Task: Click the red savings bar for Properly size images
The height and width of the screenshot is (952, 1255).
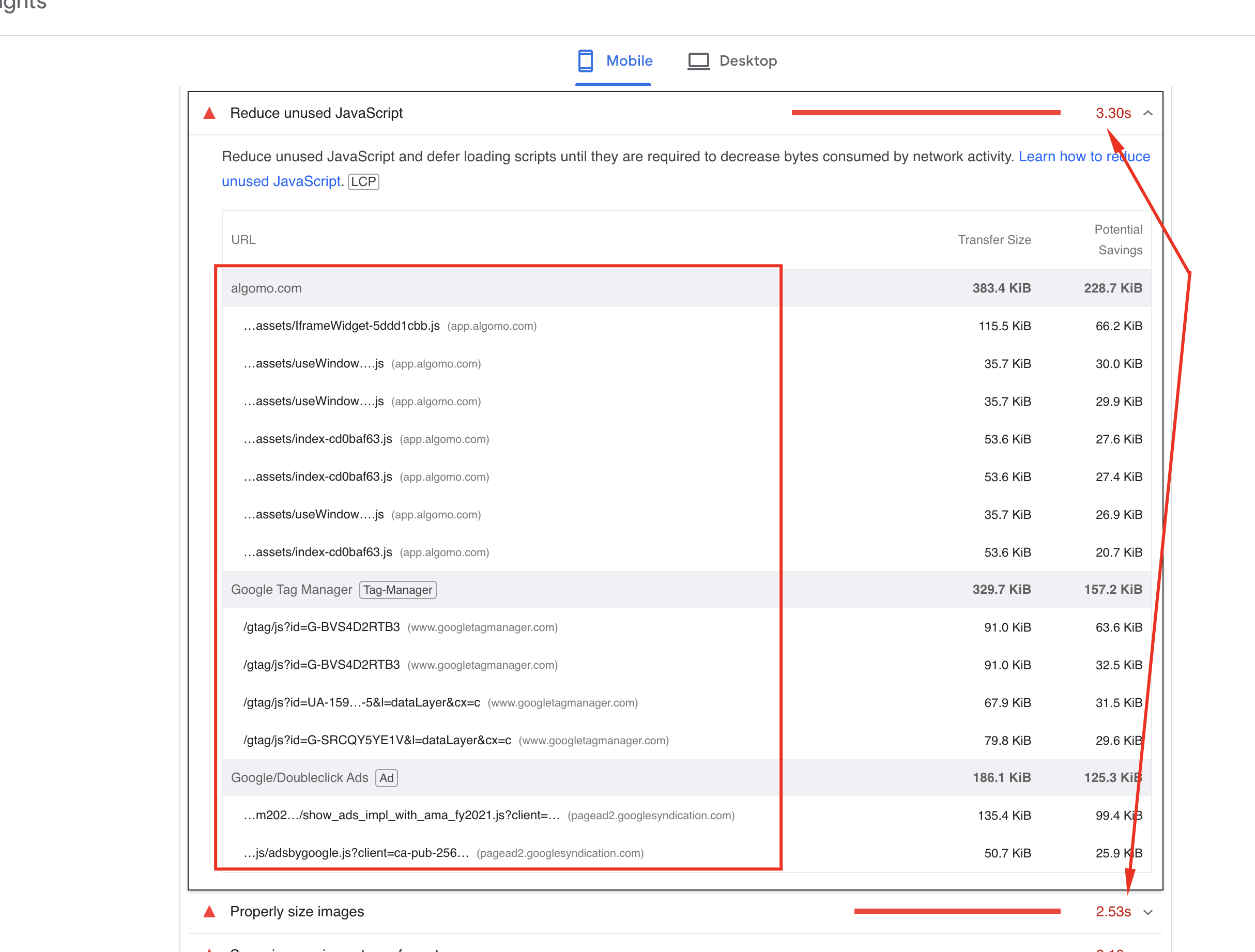Action: 957,911
